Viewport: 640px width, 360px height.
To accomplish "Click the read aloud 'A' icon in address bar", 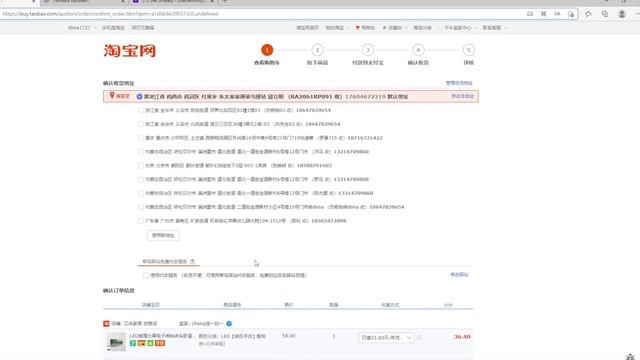I will click(557, 14).
